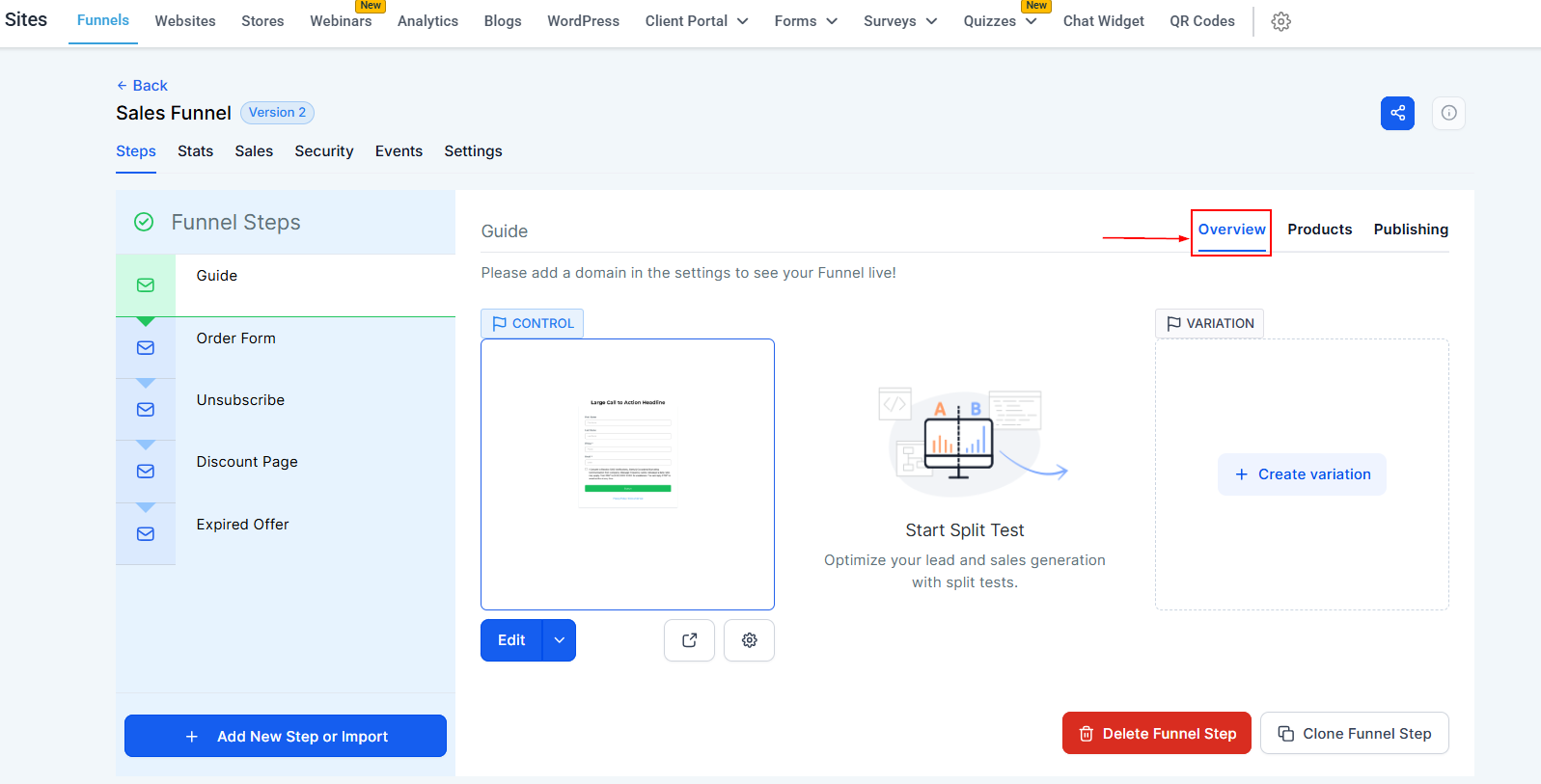1541x784 pixels.
Task: Click the CONTROL flag label
Action: click(x=533, y=323)
